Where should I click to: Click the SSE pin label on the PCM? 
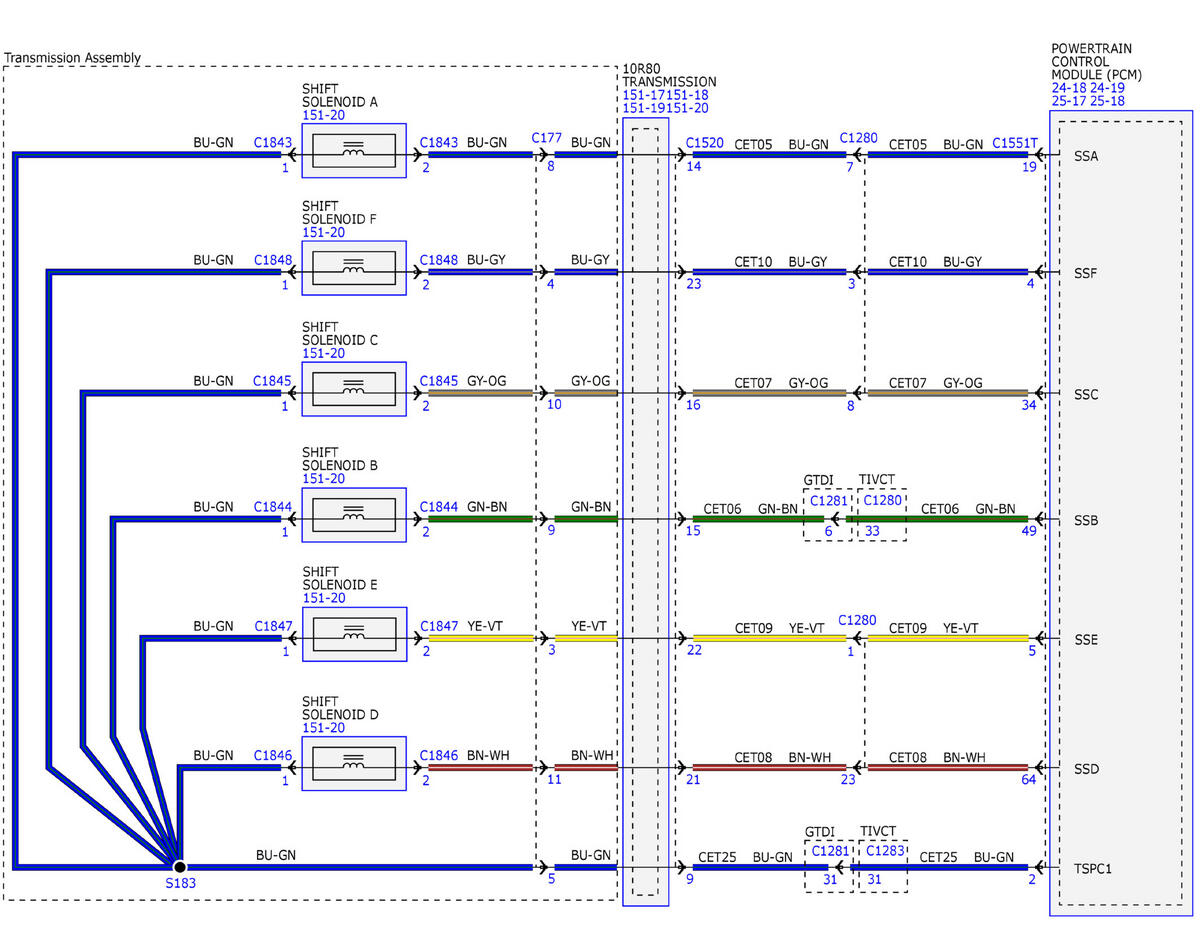1086,640
